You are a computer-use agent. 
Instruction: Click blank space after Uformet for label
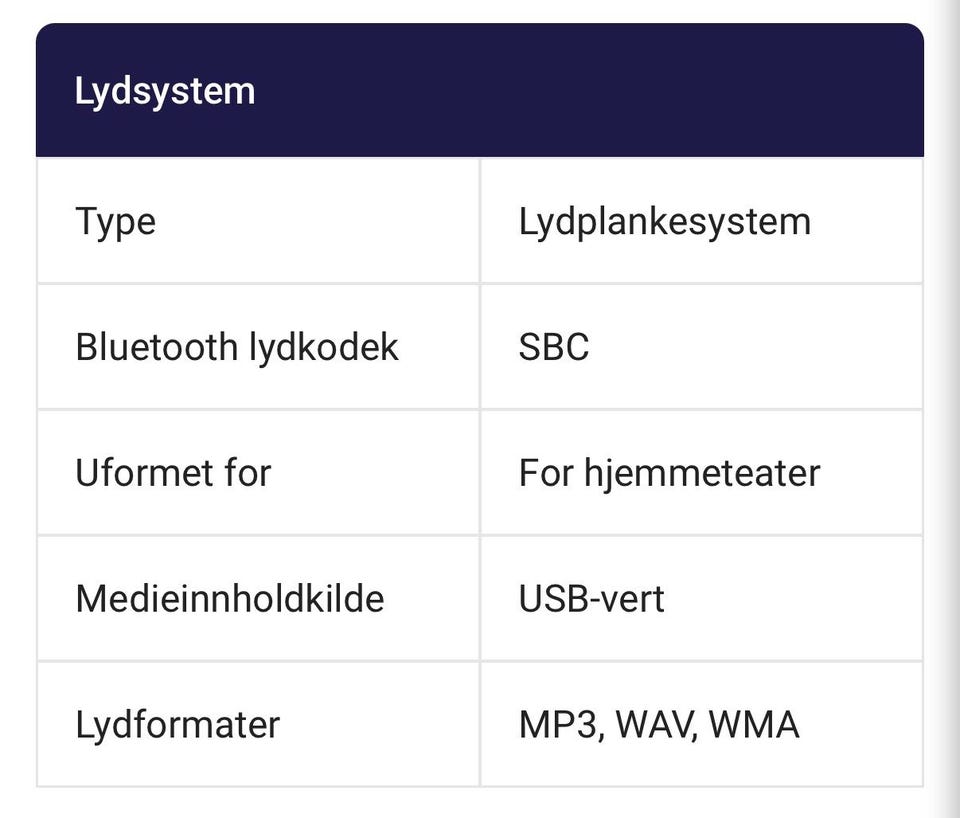click(x=373, y=473)
